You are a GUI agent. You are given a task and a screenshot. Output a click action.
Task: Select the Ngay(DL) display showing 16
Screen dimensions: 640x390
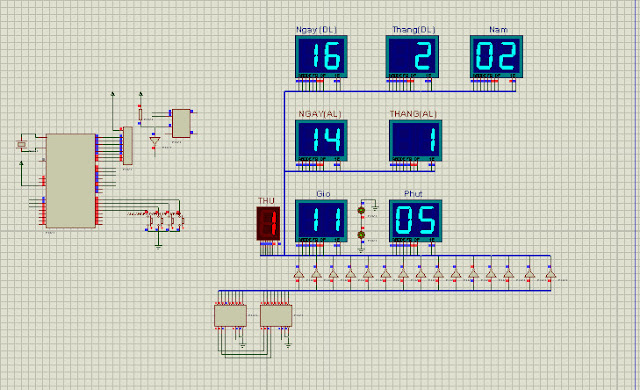[x=321, y=56]
